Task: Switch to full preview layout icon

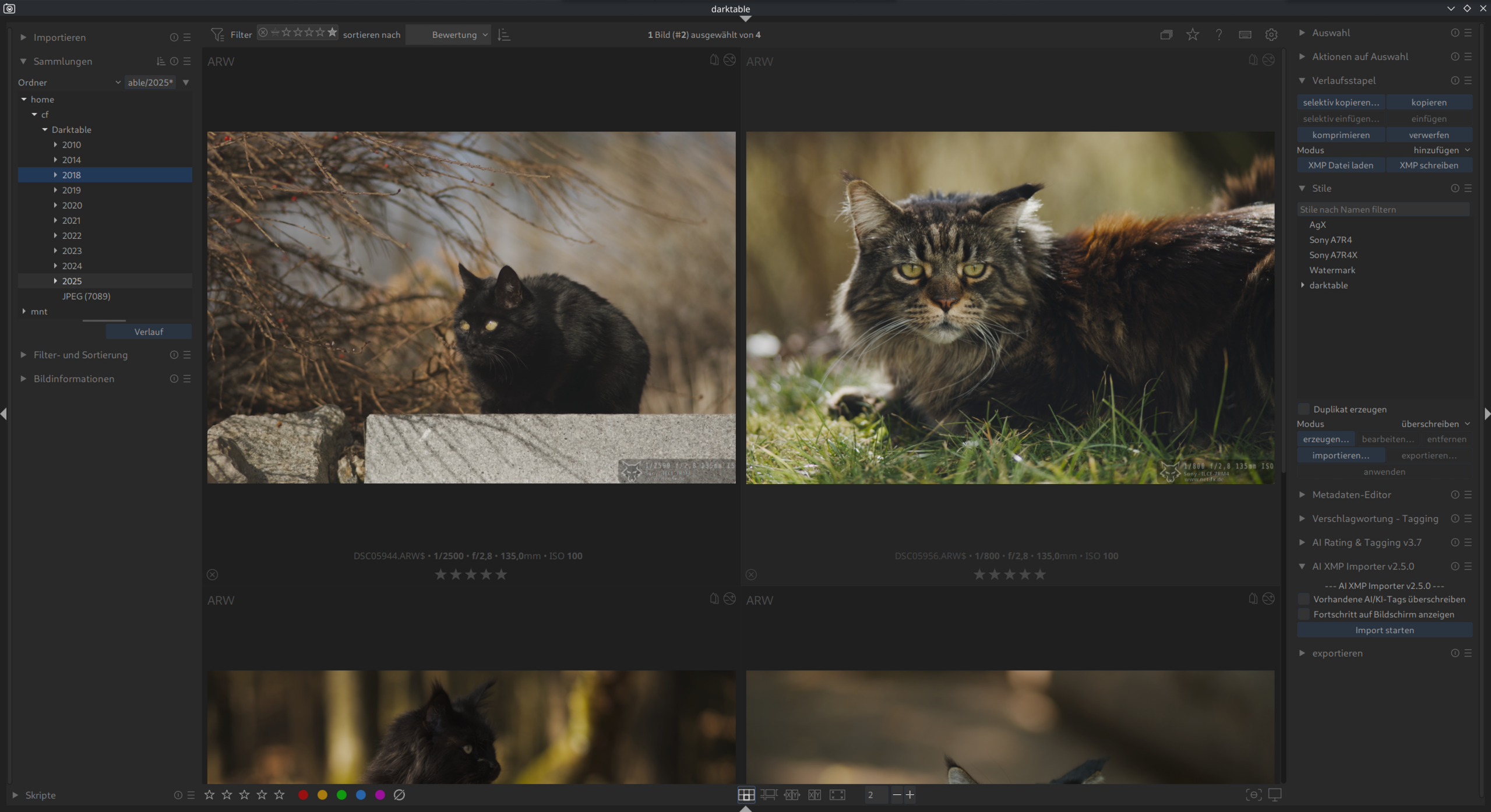Action: click(x=837, y=795)
